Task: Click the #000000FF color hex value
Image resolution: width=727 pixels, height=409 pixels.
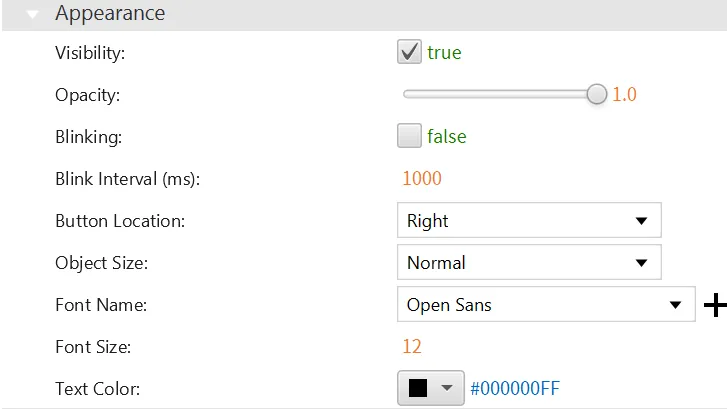Action: [x=521, y=389]
